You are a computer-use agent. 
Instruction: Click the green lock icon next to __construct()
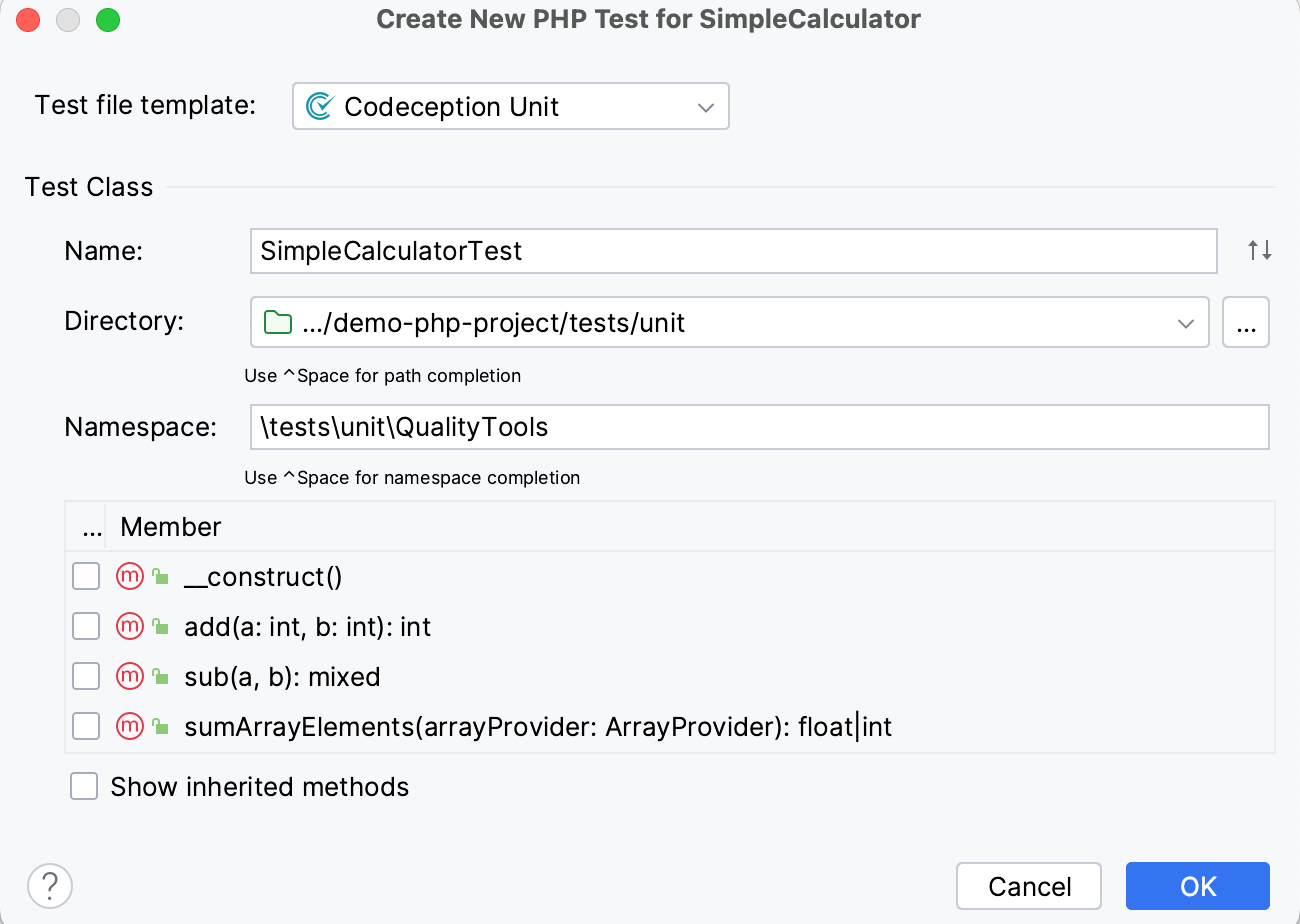(159, 576)
